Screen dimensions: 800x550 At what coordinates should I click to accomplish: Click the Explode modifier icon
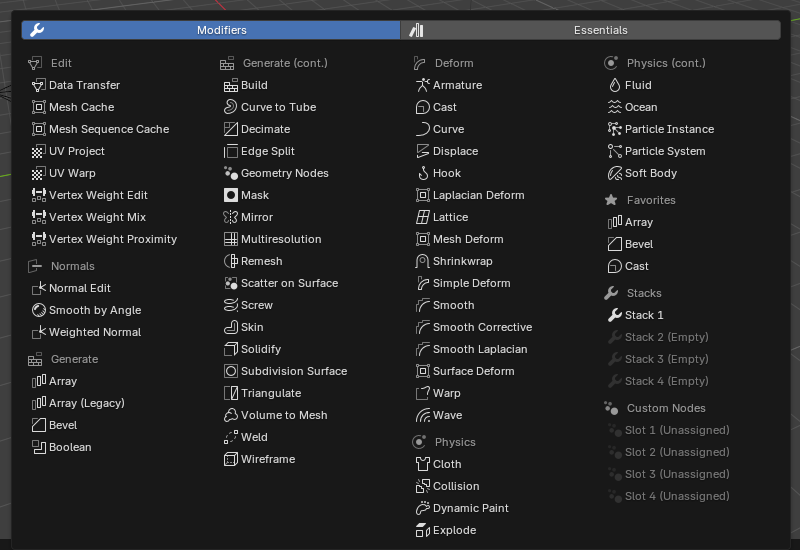pyautogui.click(x=422, y=530)
